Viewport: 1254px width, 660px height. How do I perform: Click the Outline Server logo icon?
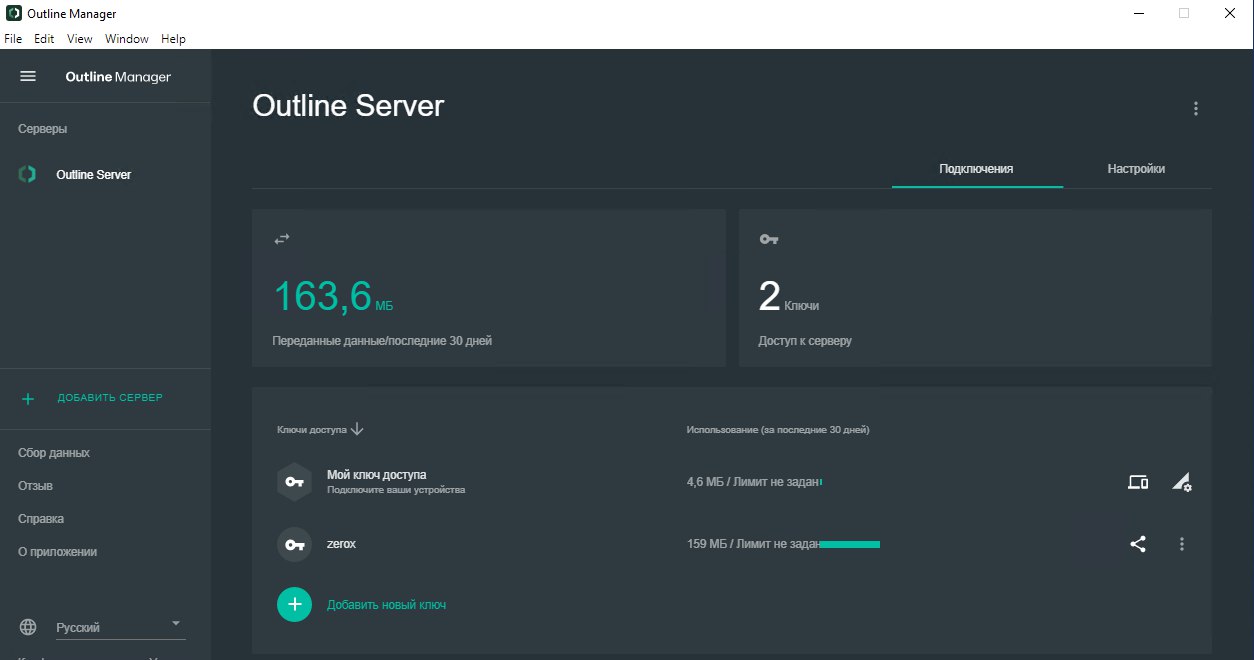[28, 174]
